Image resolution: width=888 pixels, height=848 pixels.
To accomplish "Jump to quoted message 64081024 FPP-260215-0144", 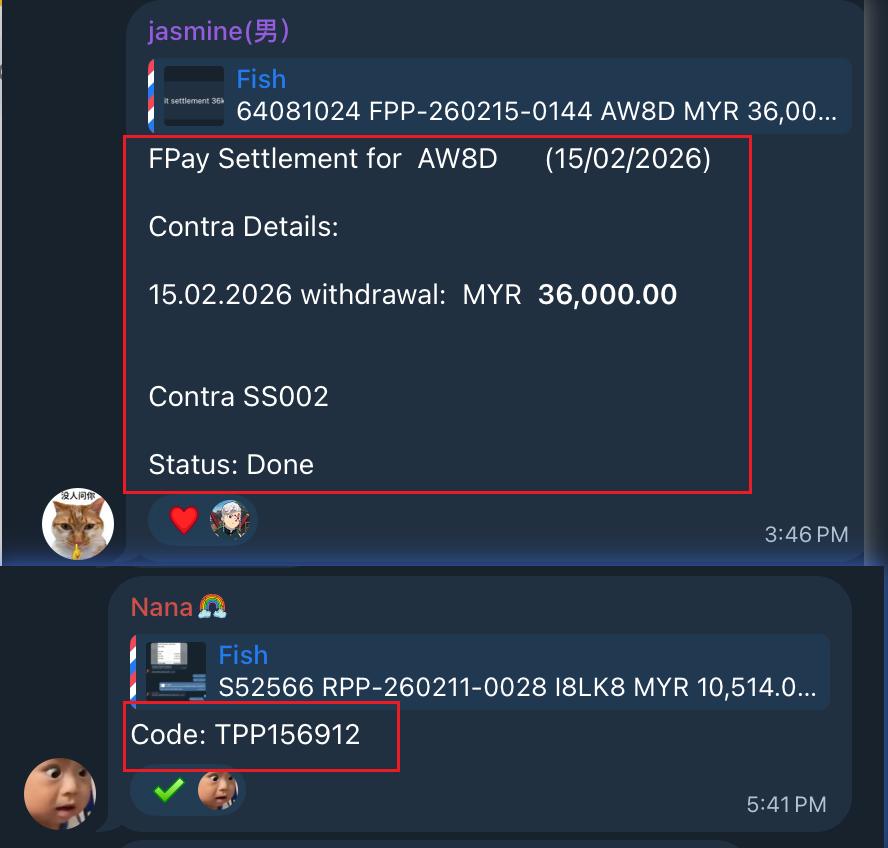I will pos(536,111).
